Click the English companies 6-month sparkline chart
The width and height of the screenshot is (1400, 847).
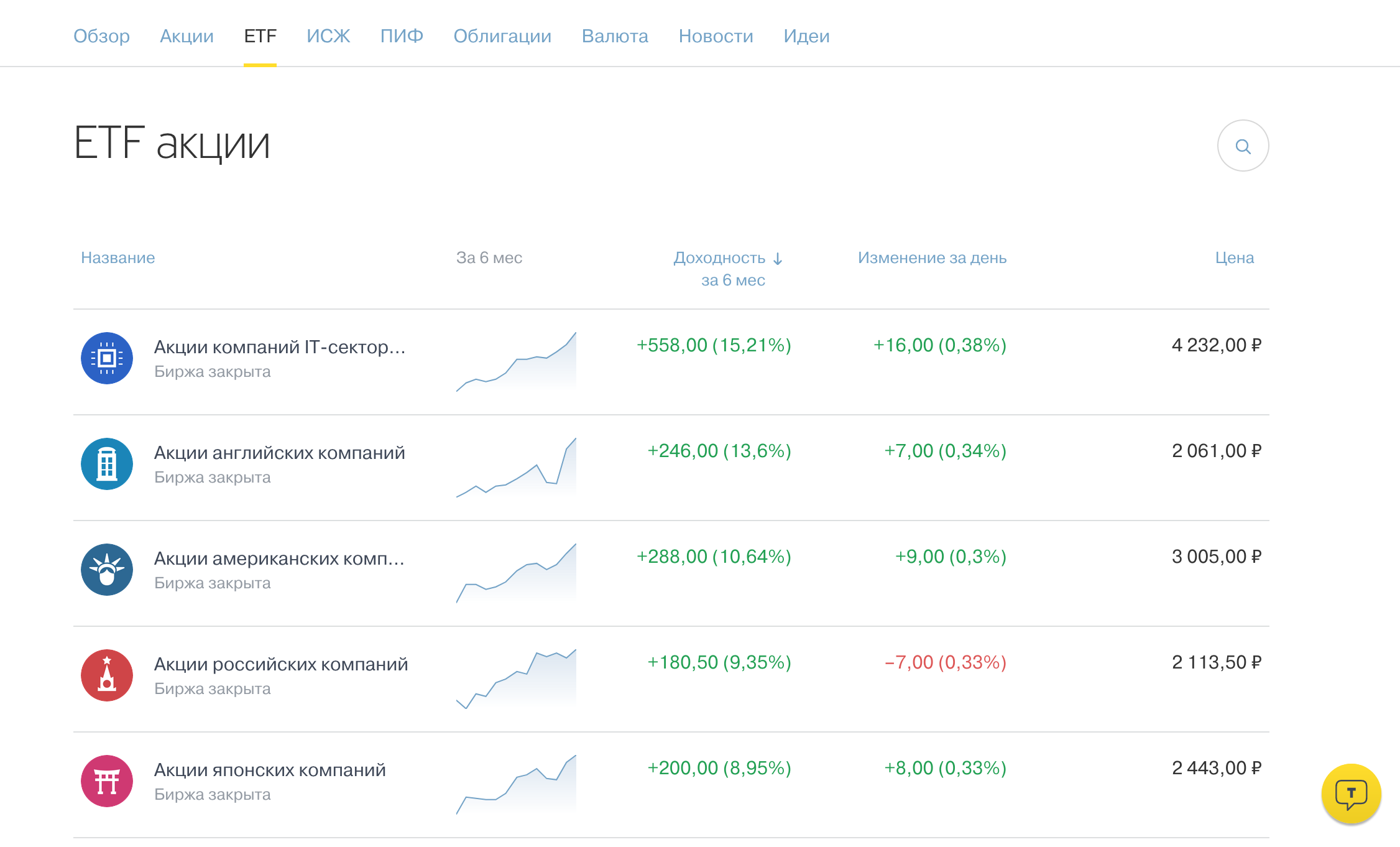coord(516,468)
